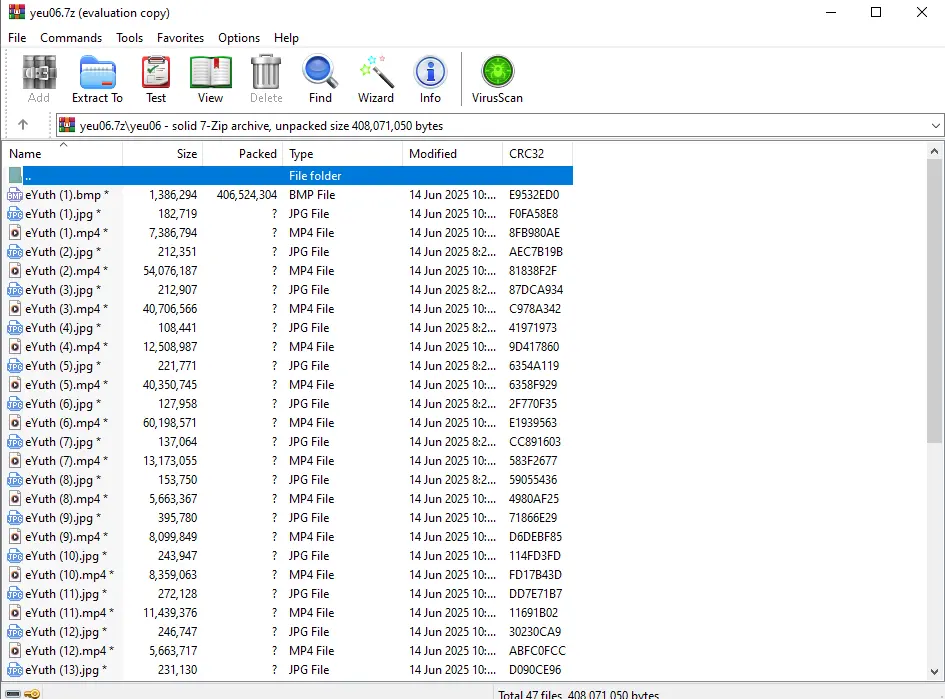
Task: Click the scrollbar down arrow
Action: pos(934,671)
